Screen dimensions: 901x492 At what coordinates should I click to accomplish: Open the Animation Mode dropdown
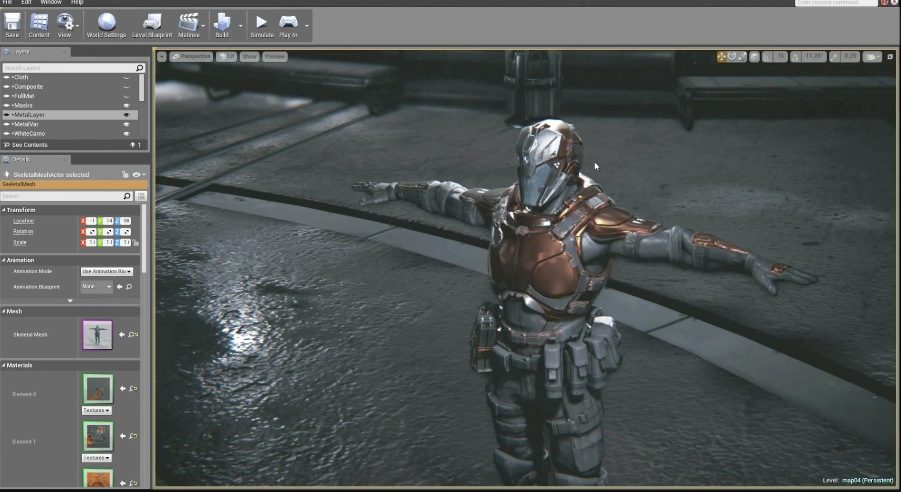[107, 271]
